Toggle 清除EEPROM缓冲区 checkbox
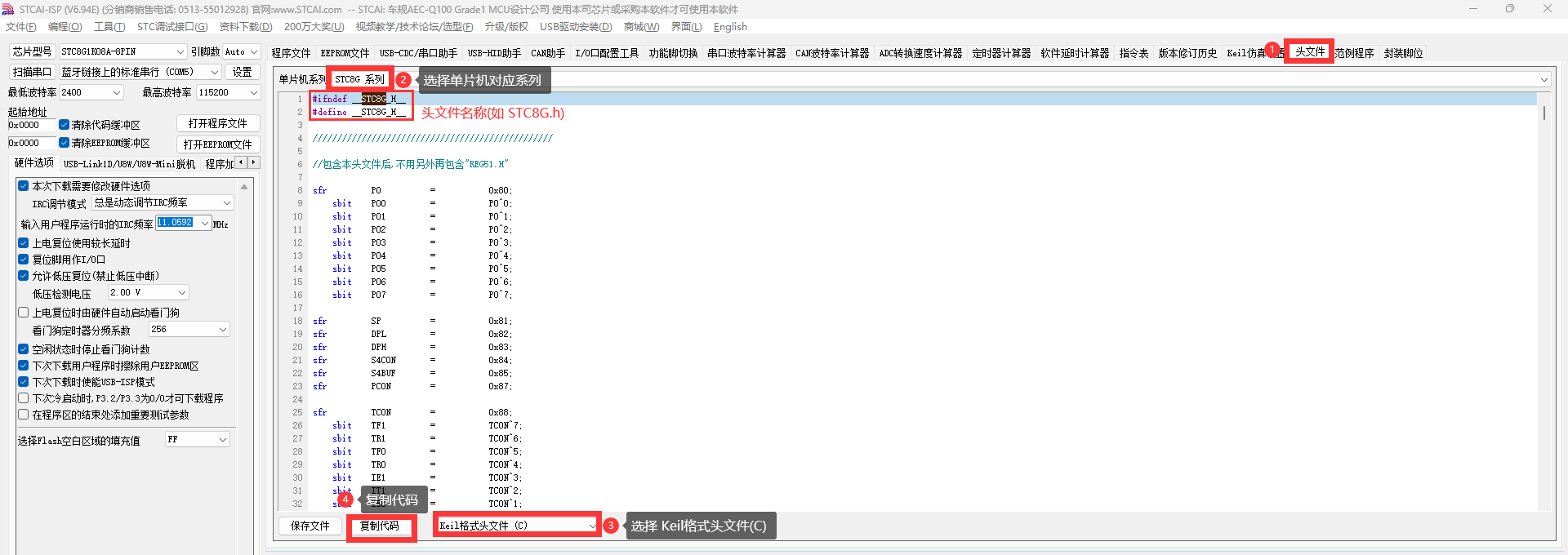Viewport: 1568px width, 555px height. tap(64, 143)
